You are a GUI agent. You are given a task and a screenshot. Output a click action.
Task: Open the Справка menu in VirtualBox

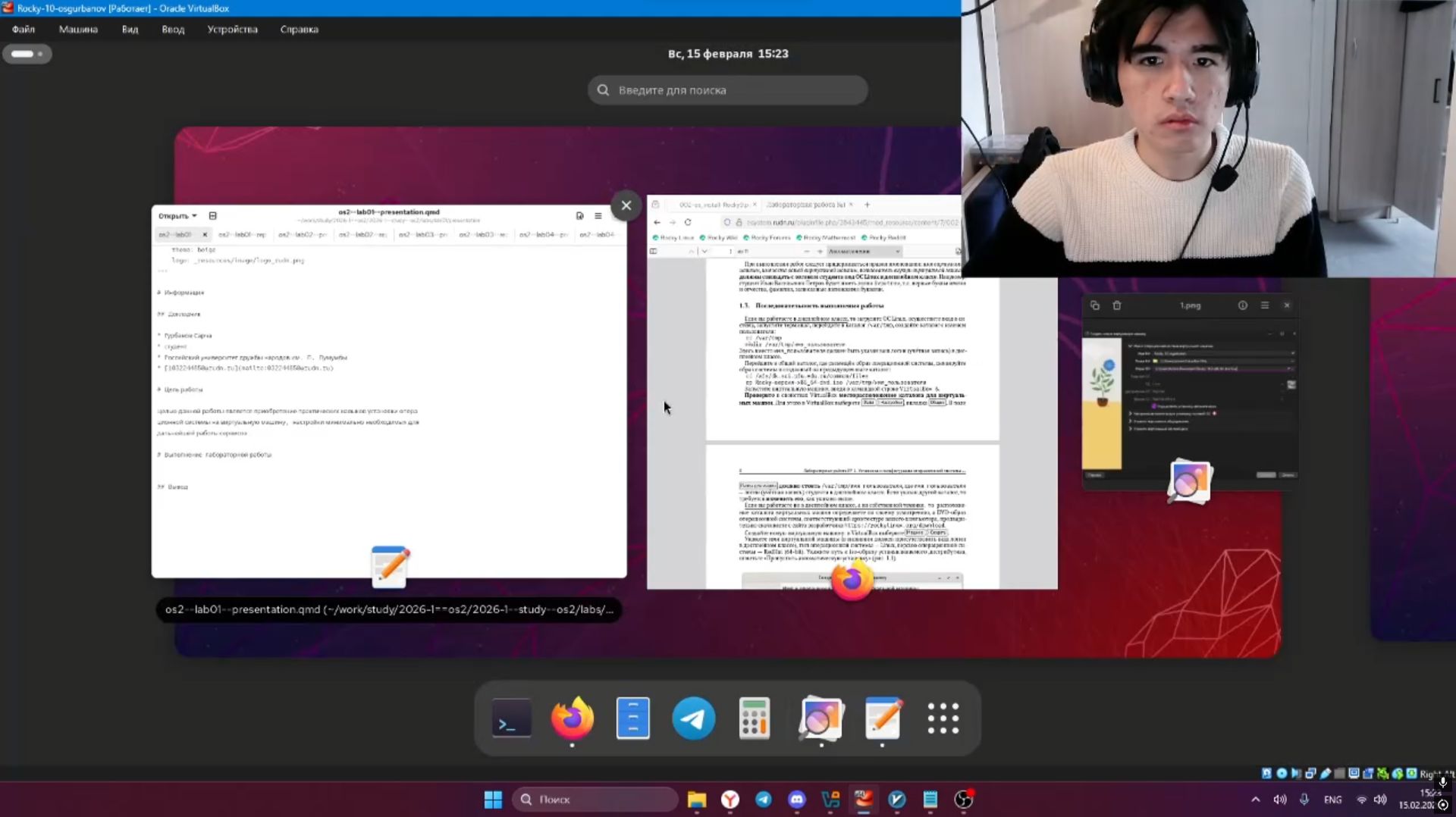coord(299,30)
